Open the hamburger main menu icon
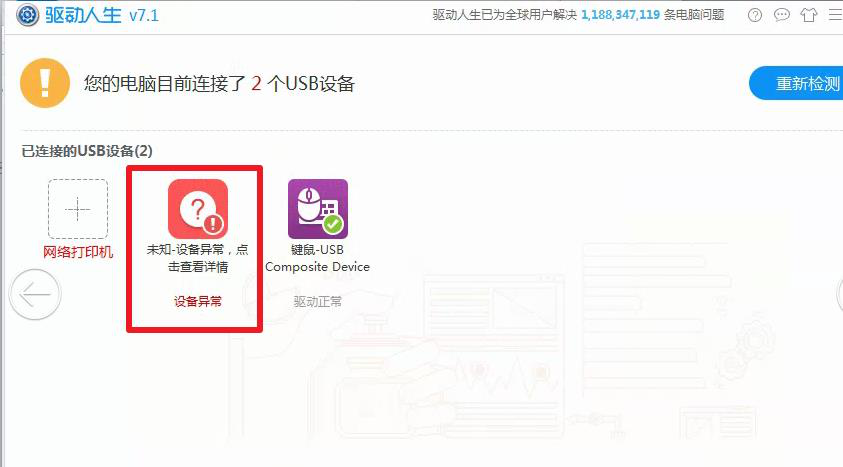The height and width of the screenshot is (467, 843). [836, 15]
